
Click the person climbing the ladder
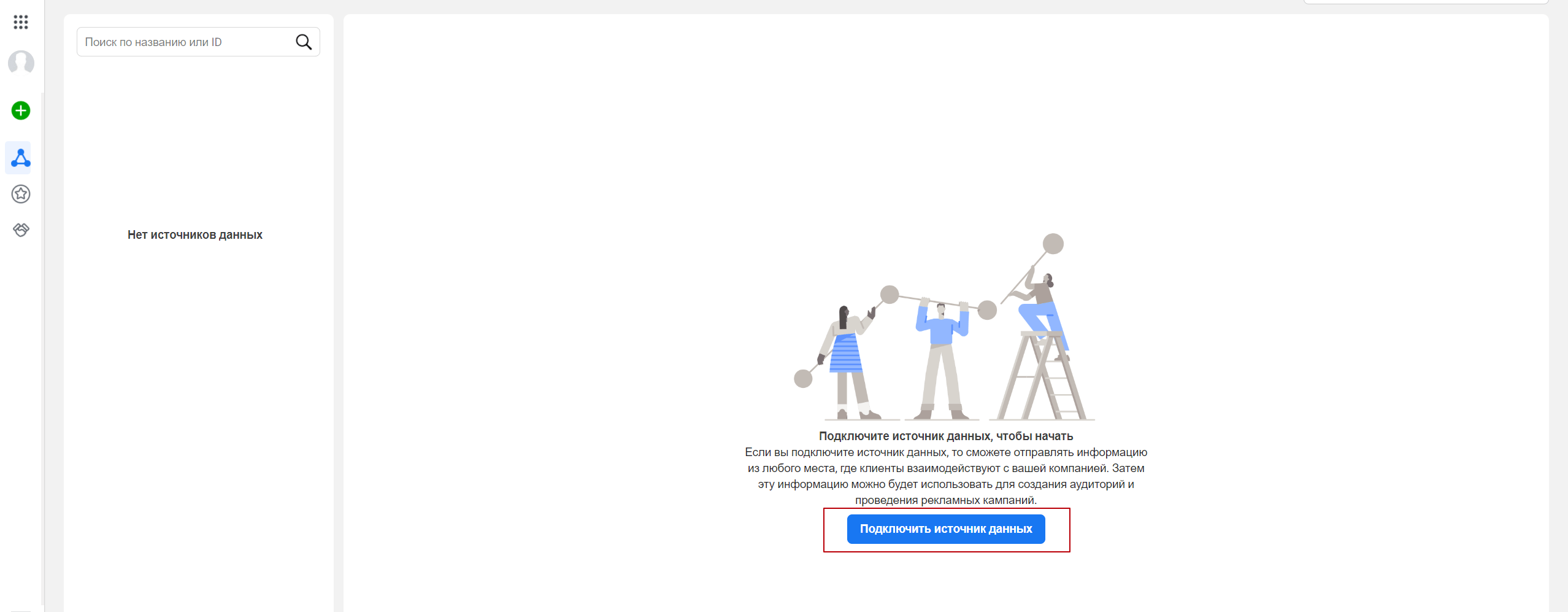[1042, 307]
